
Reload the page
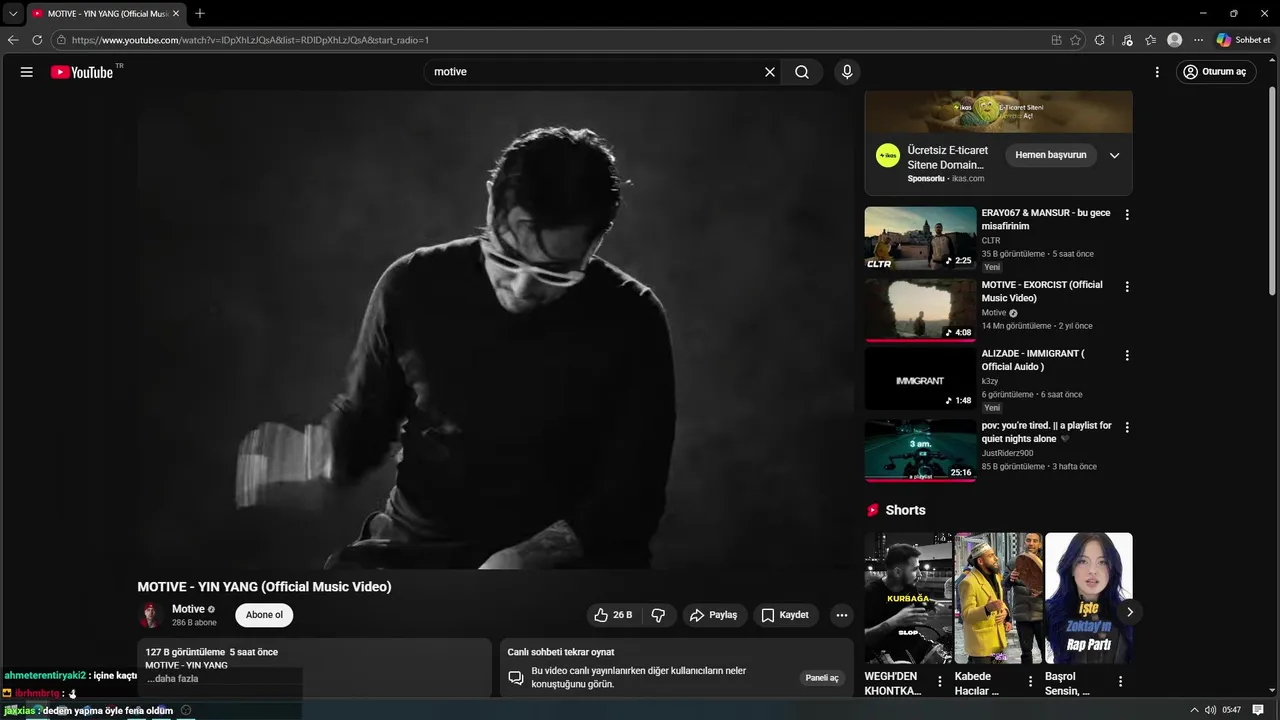[x=37, y=40]
